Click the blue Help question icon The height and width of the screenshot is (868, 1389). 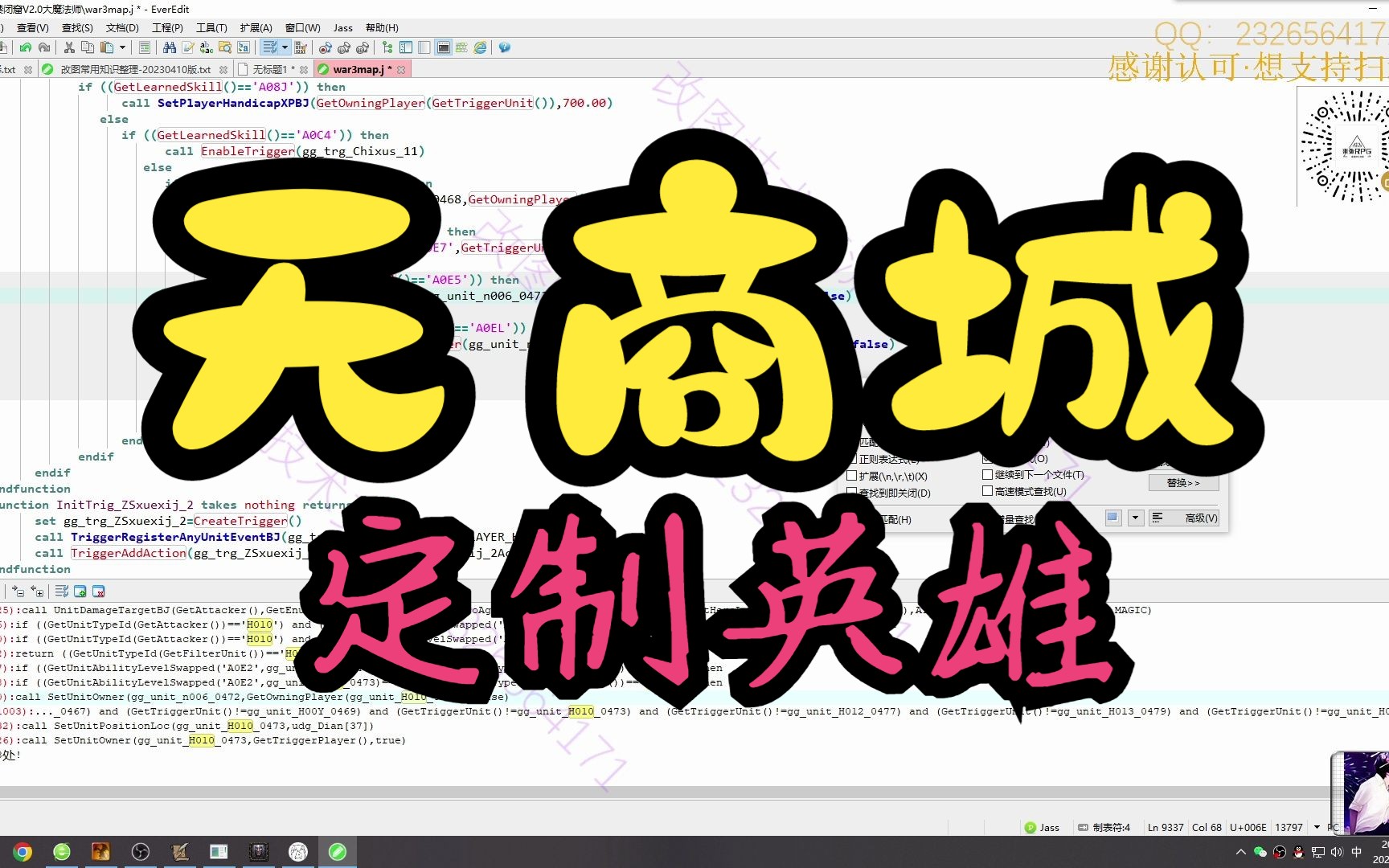505,48
